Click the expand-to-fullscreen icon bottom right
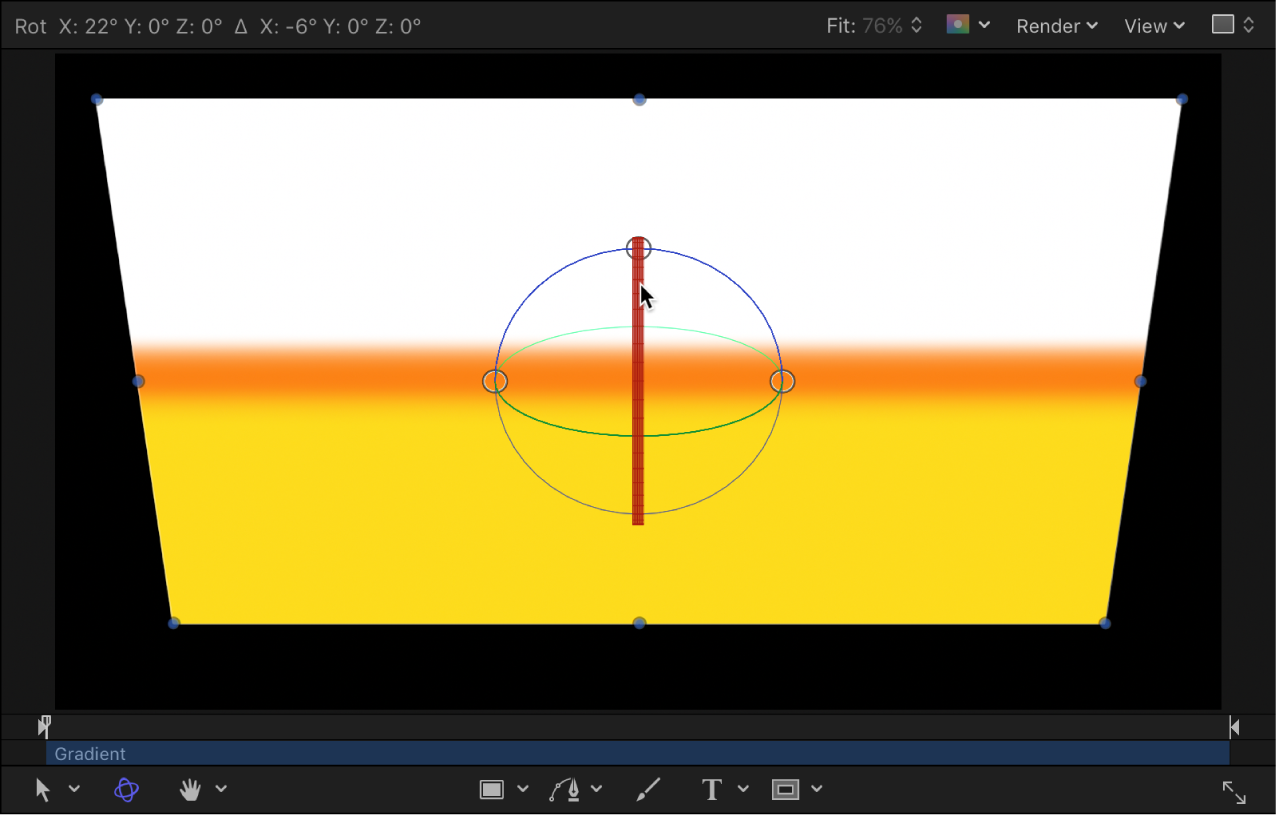 1234,790
